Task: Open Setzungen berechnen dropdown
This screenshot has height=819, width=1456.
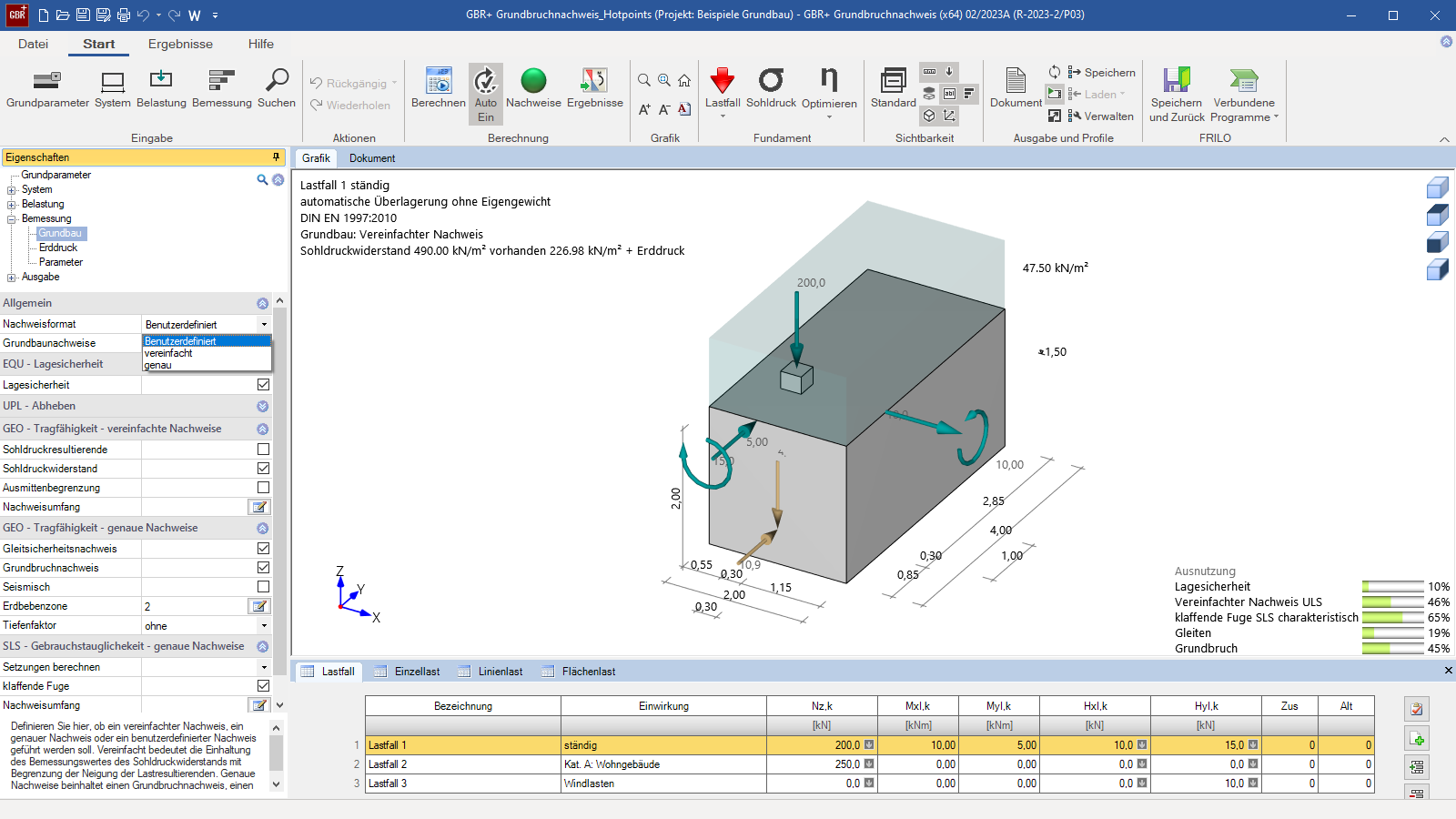Action: pos(264,667)
